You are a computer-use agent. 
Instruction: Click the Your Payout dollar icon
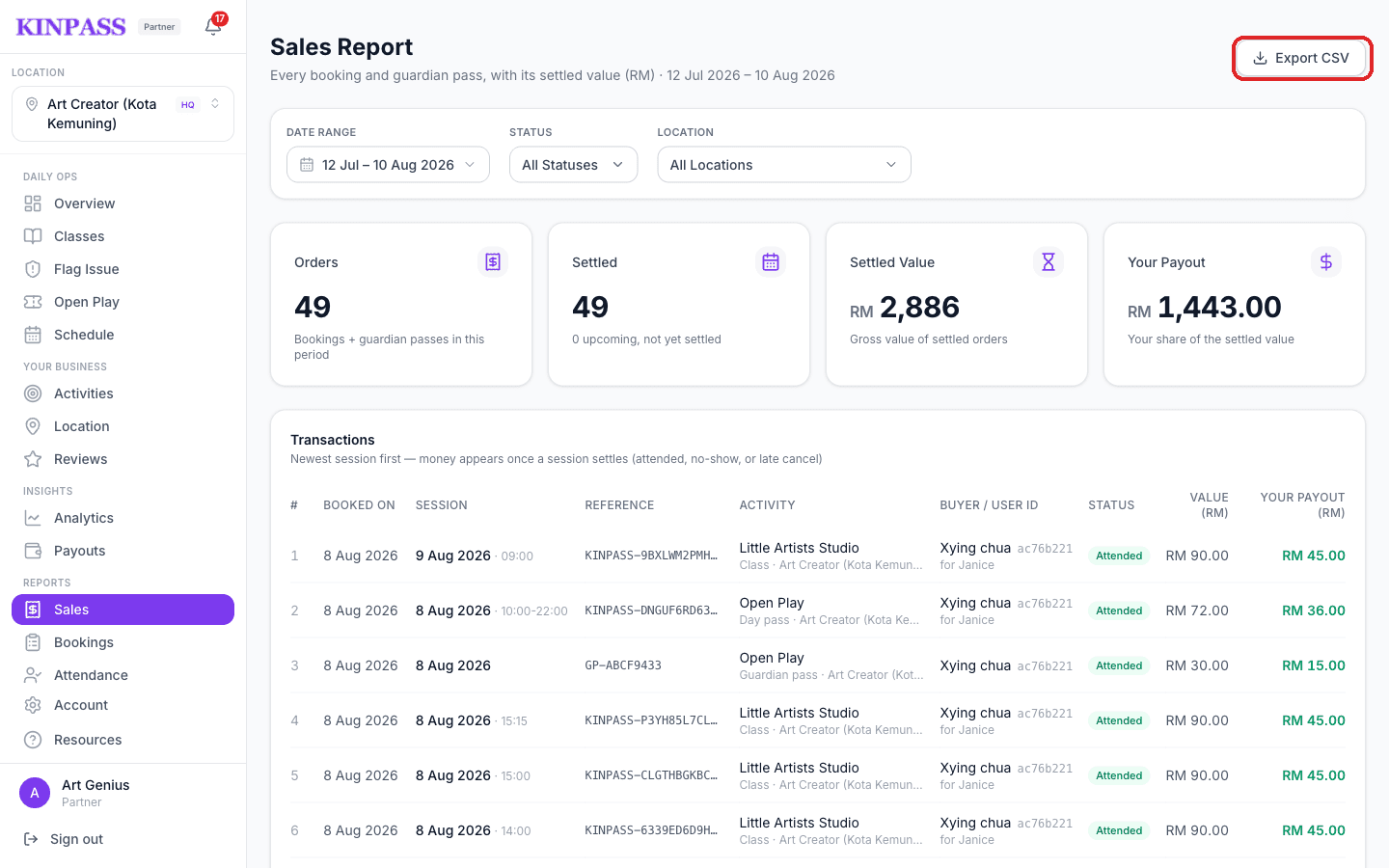1326,261
